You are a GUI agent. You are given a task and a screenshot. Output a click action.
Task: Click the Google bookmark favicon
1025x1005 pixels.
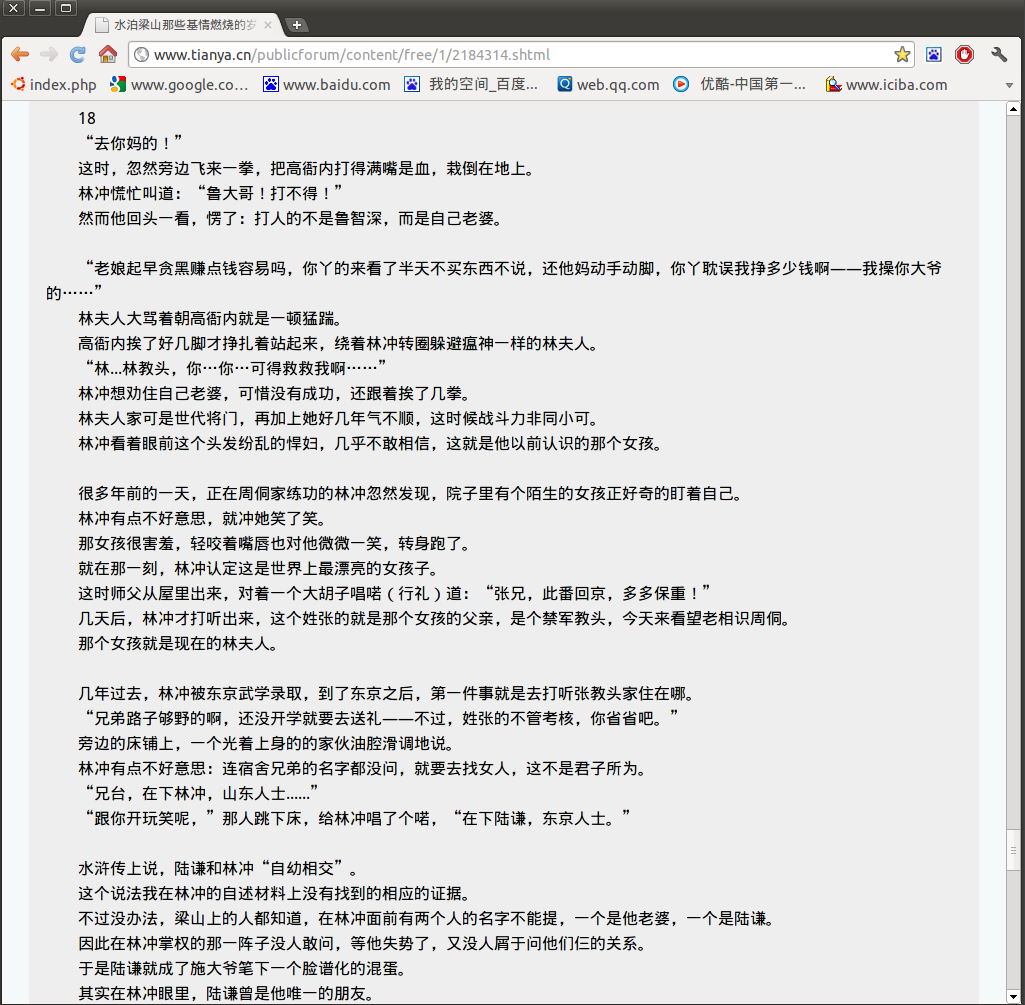click(x=118, y=84)
